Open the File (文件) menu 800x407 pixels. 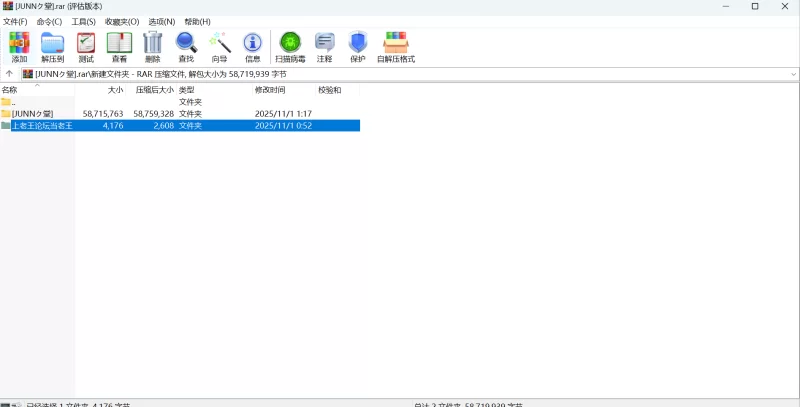click(15, 22)
